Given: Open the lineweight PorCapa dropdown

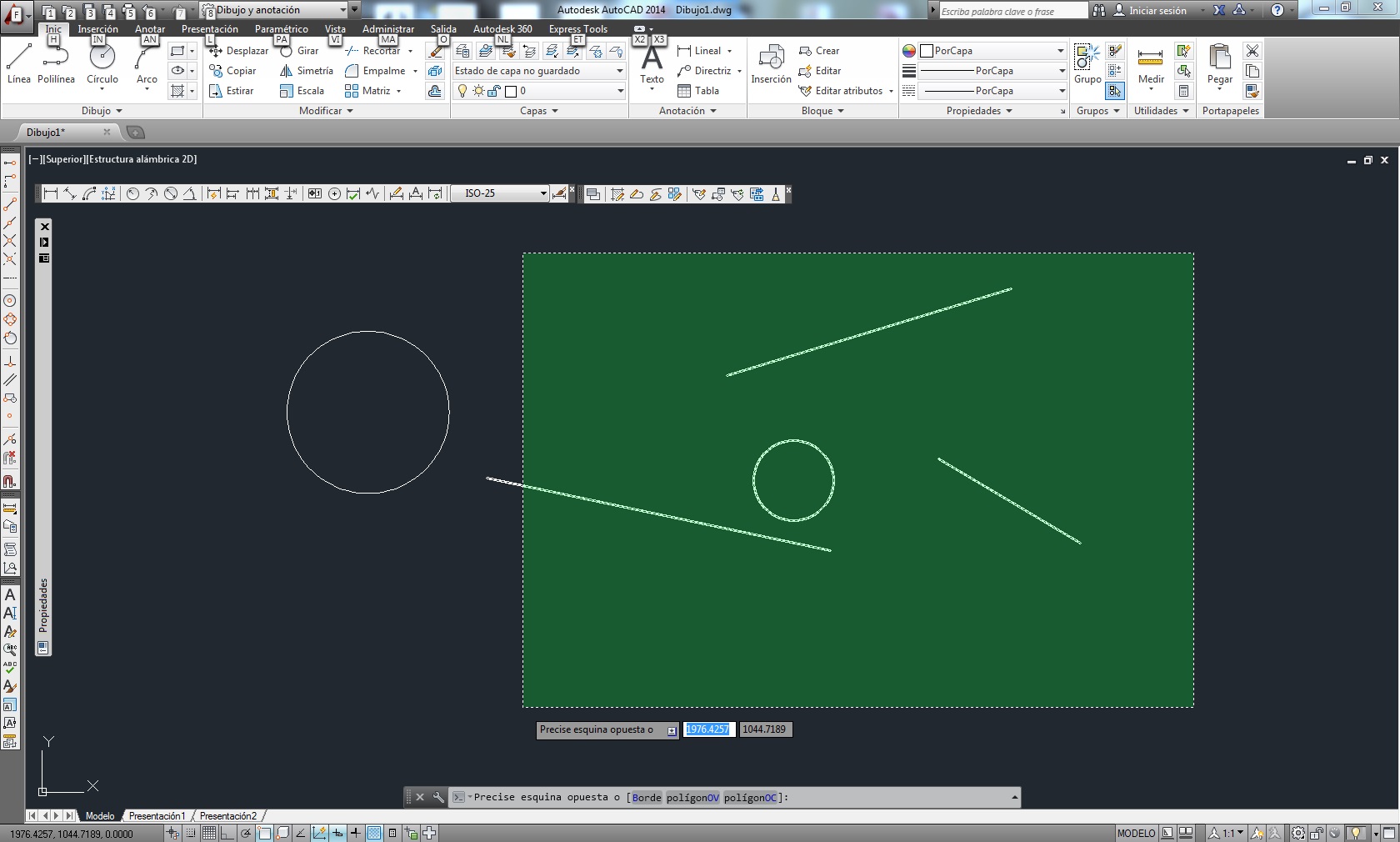Looking at the screenshot, I should tap(992, 71).
